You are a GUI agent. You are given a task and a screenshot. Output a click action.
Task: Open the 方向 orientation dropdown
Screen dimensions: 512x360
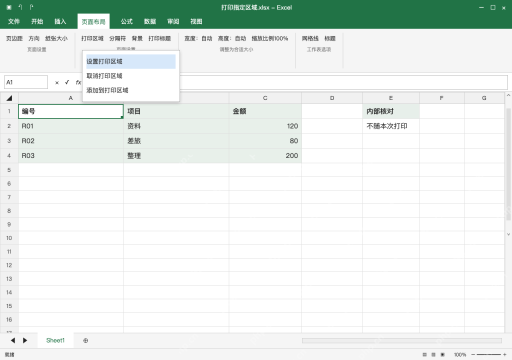(x=34, y=39)
